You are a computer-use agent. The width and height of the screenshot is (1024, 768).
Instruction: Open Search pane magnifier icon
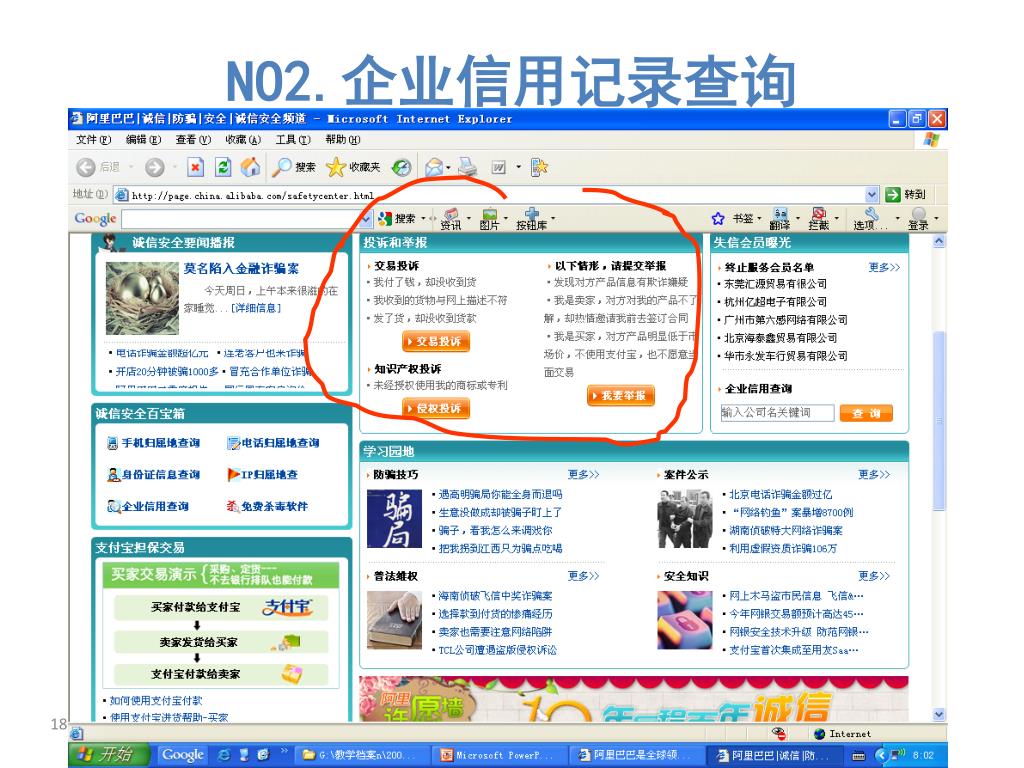(281, 168)
